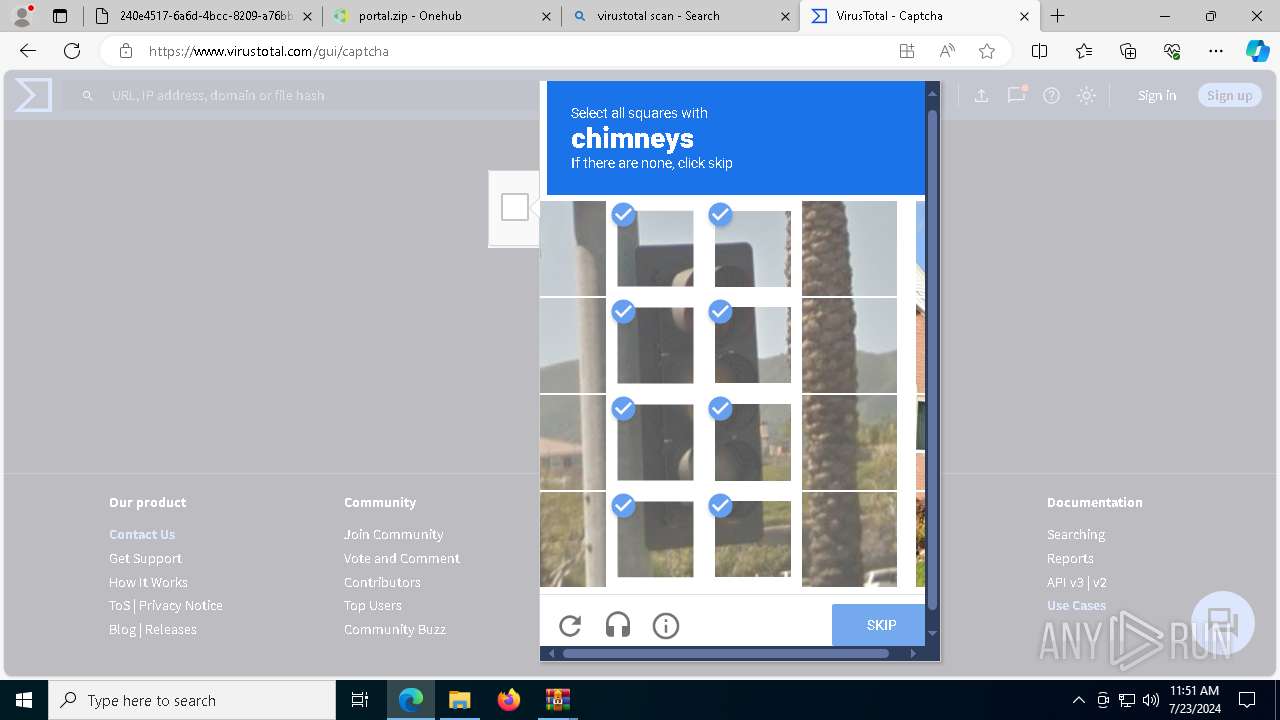Select the palm trunk tile in top row
The width and height of the screenshot is (1280, 720).
pyautogui.click(x=849, y=248)
